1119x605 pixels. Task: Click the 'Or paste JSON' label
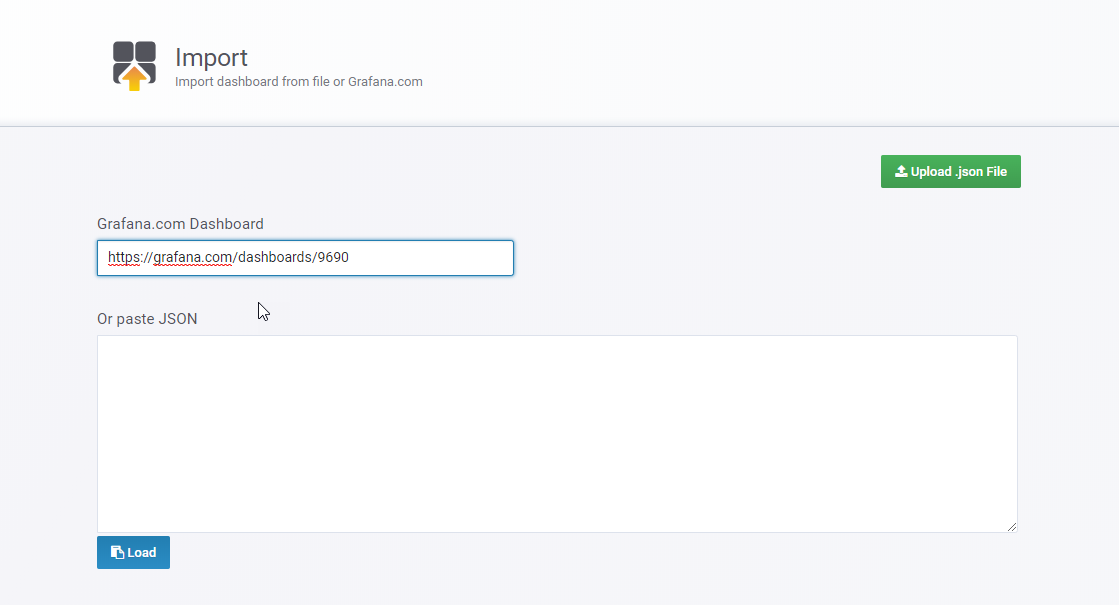pos(147,319)
